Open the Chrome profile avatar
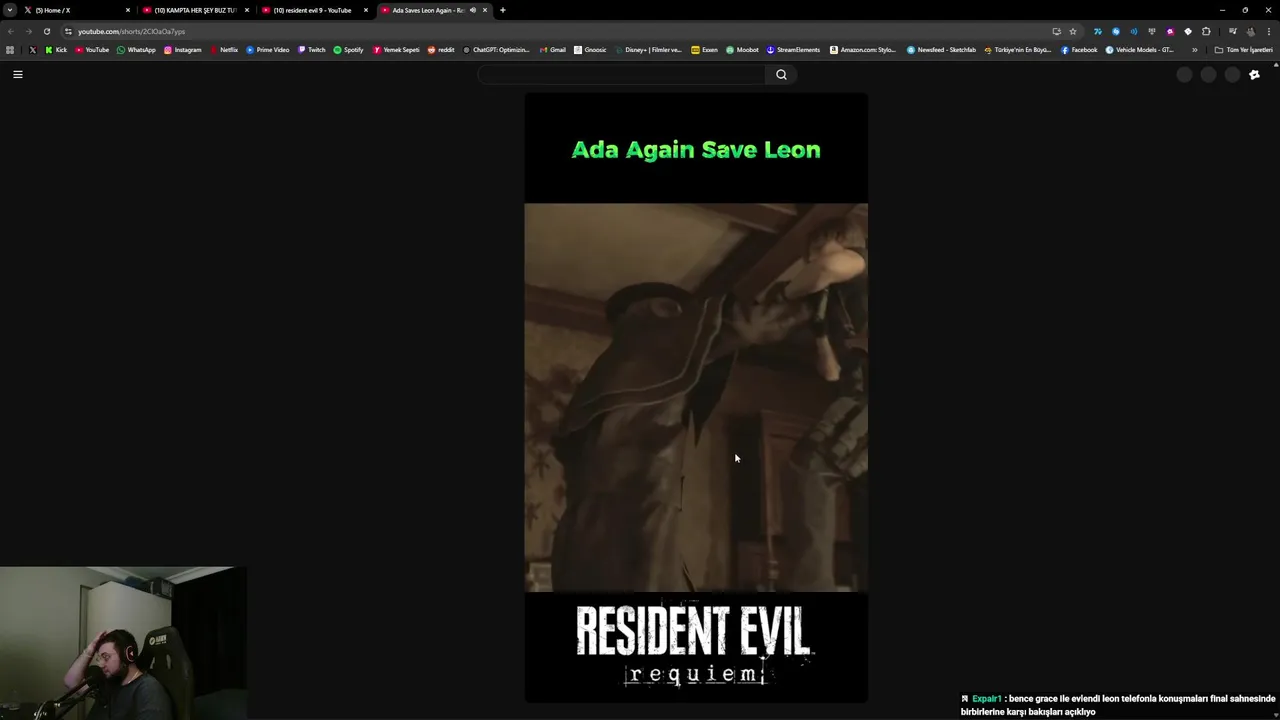 click(x=1250, y=31)
